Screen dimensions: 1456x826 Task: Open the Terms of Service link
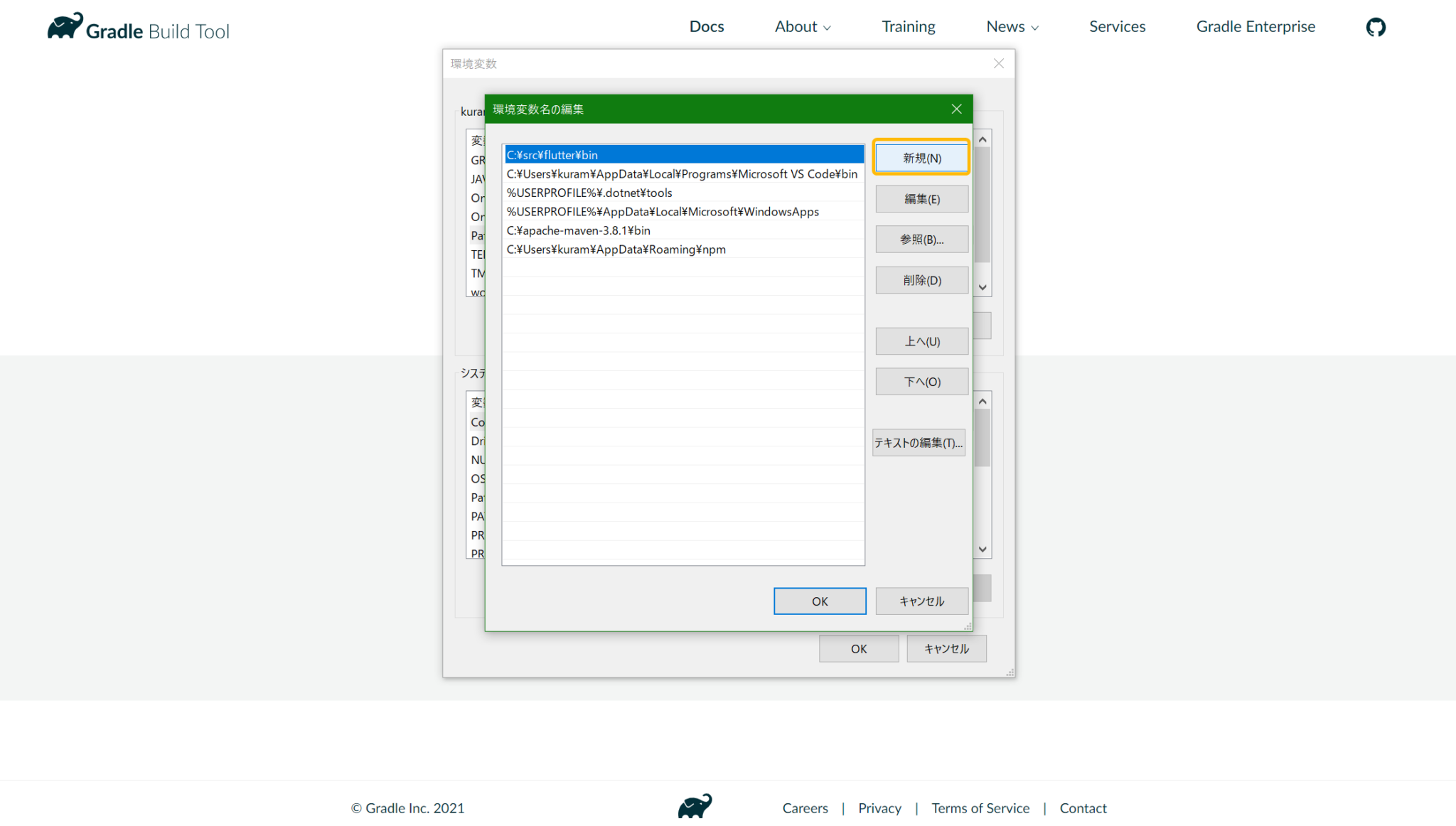click(980, 808)
